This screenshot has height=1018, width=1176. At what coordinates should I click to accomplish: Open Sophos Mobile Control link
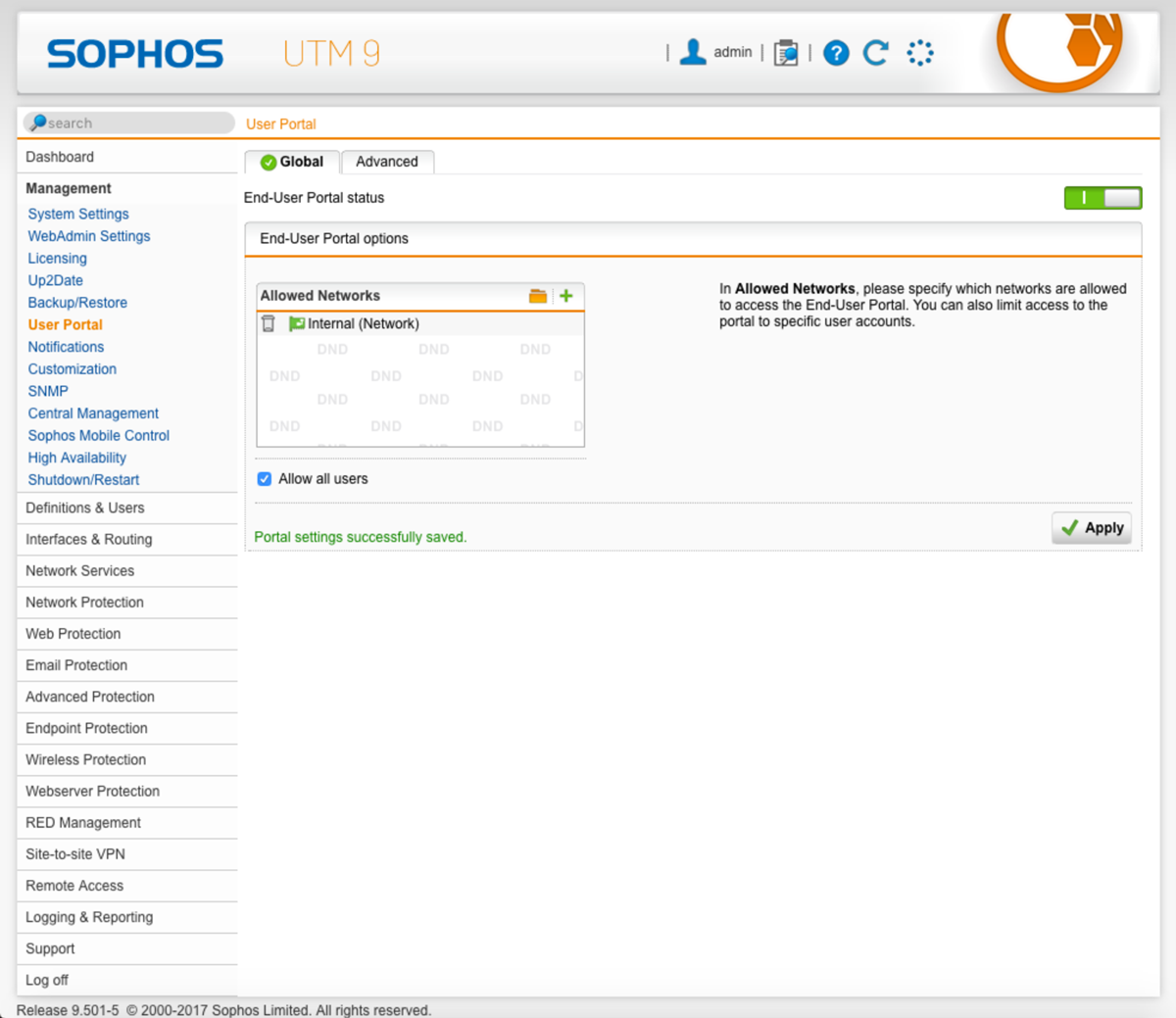(x=99, y=435)
